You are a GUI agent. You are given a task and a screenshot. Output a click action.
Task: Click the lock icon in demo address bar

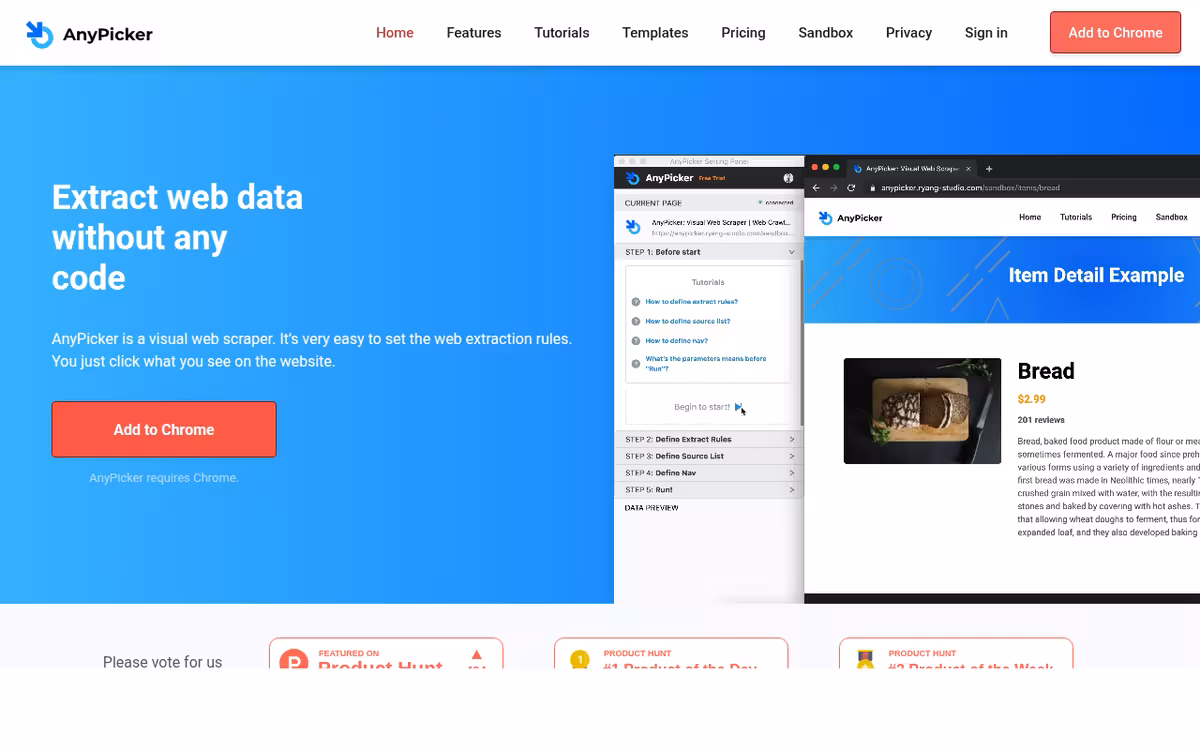(x=873, y=188)
